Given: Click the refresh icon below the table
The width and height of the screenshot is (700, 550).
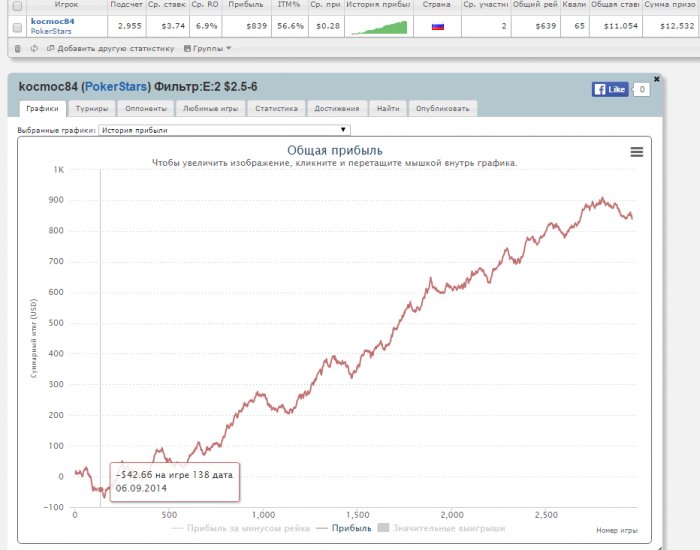Looking at the screenshot, I should (34, 49).
